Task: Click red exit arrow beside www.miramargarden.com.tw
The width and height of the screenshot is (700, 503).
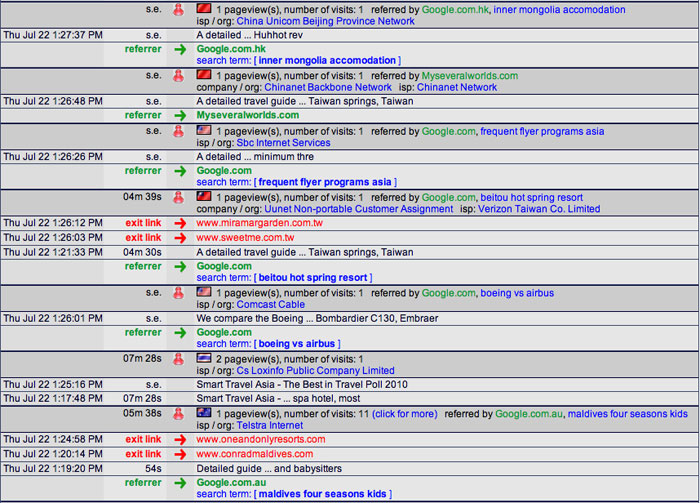Action: [180, 223]
